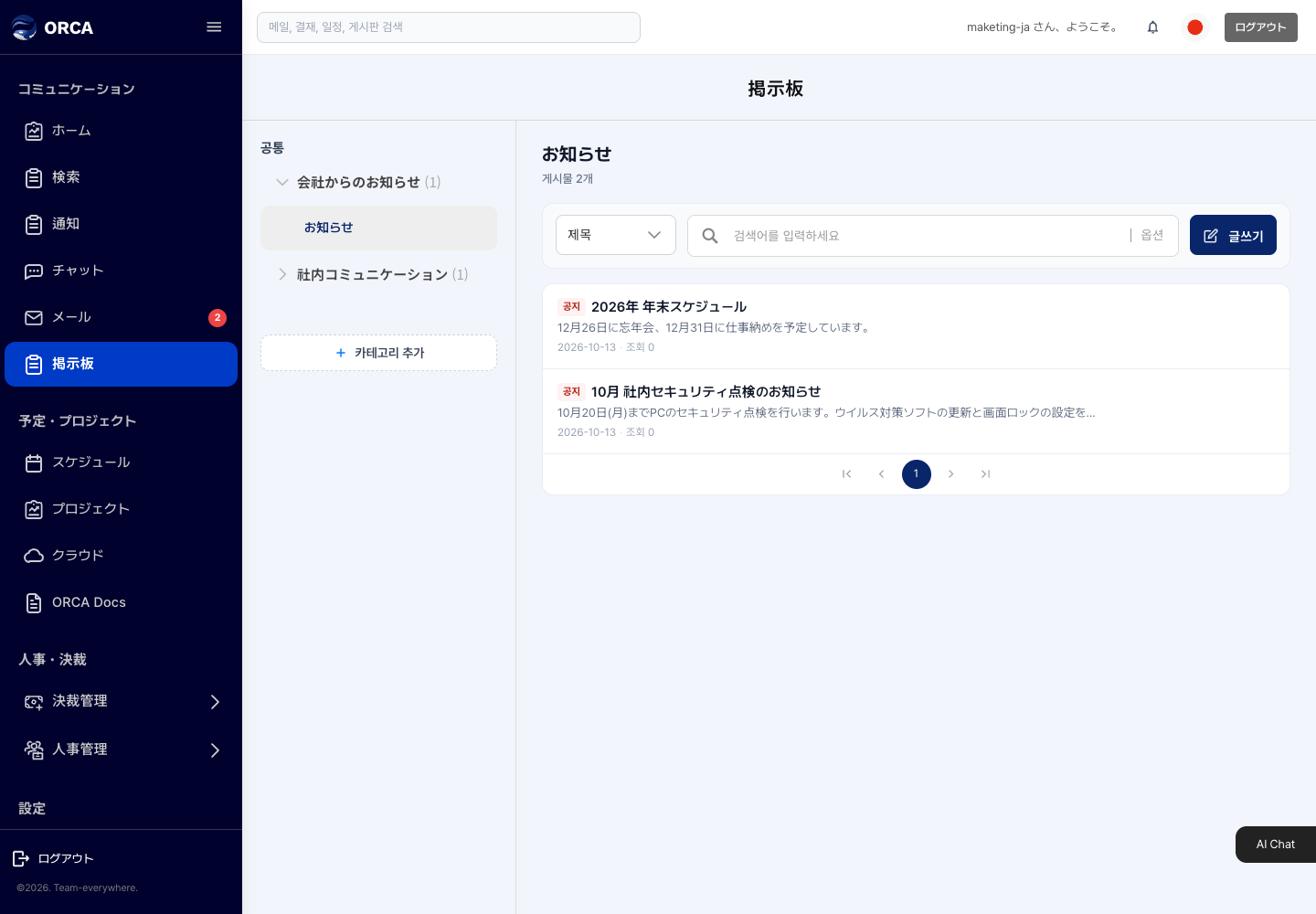Click the スケジュール calendar icon

pos(34,462)
